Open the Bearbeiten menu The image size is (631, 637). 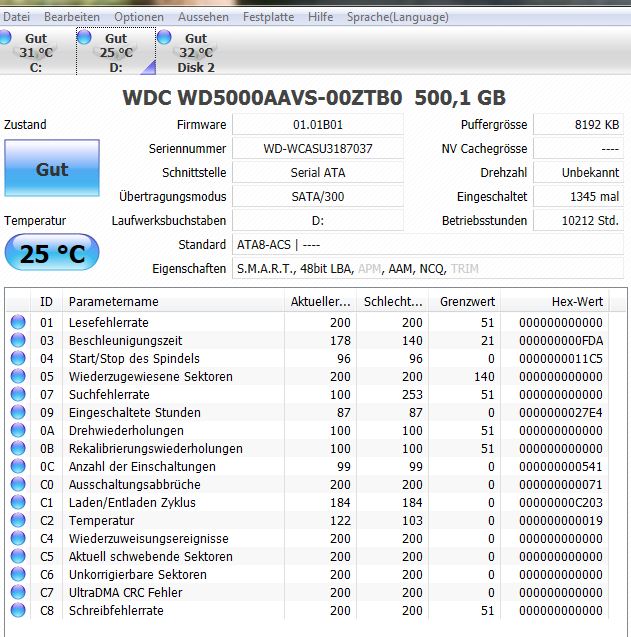pyautogui.click(x=72, y=17)
